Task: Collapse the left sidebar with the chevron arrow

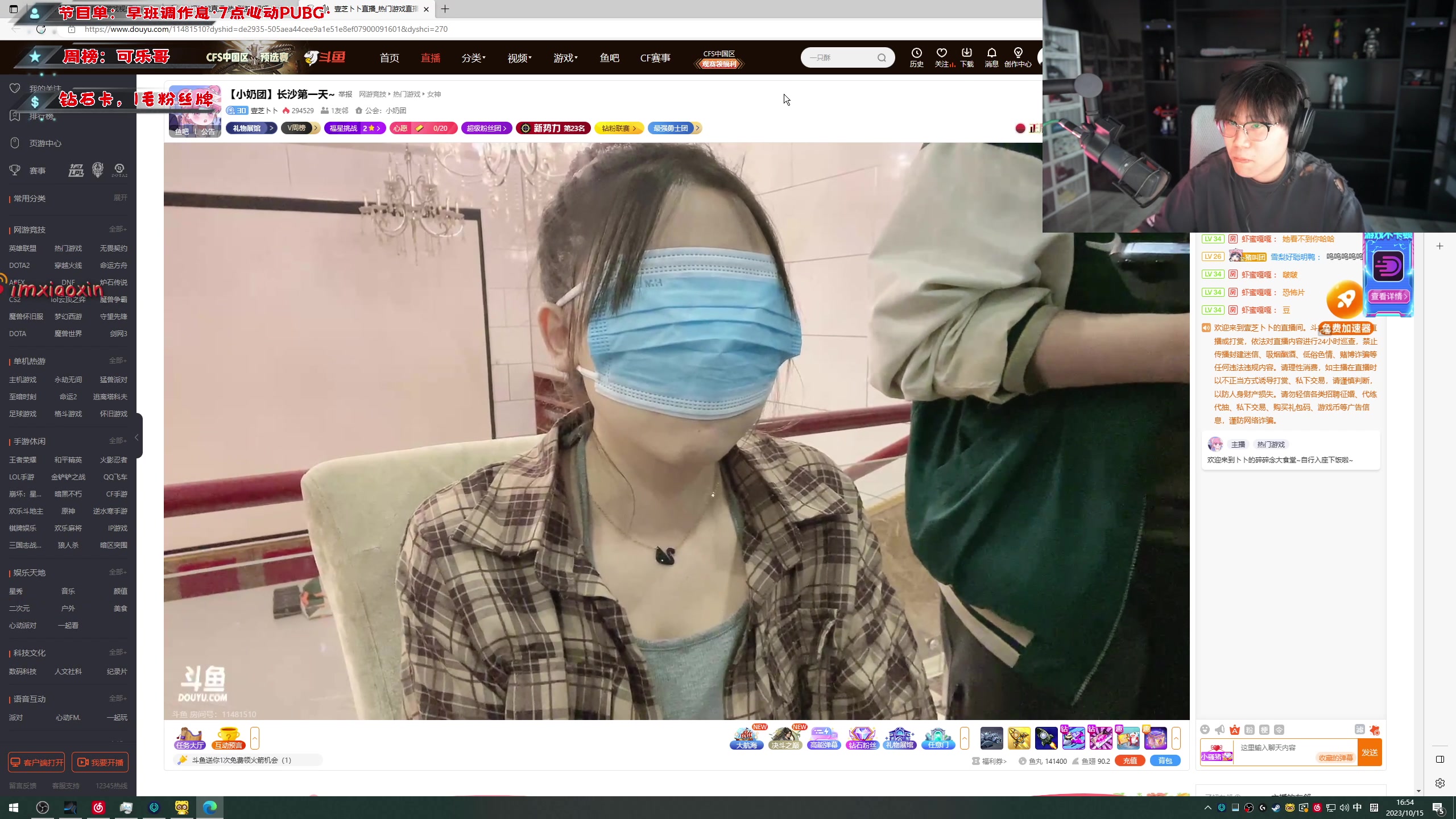Action: (x=136, y=438)
